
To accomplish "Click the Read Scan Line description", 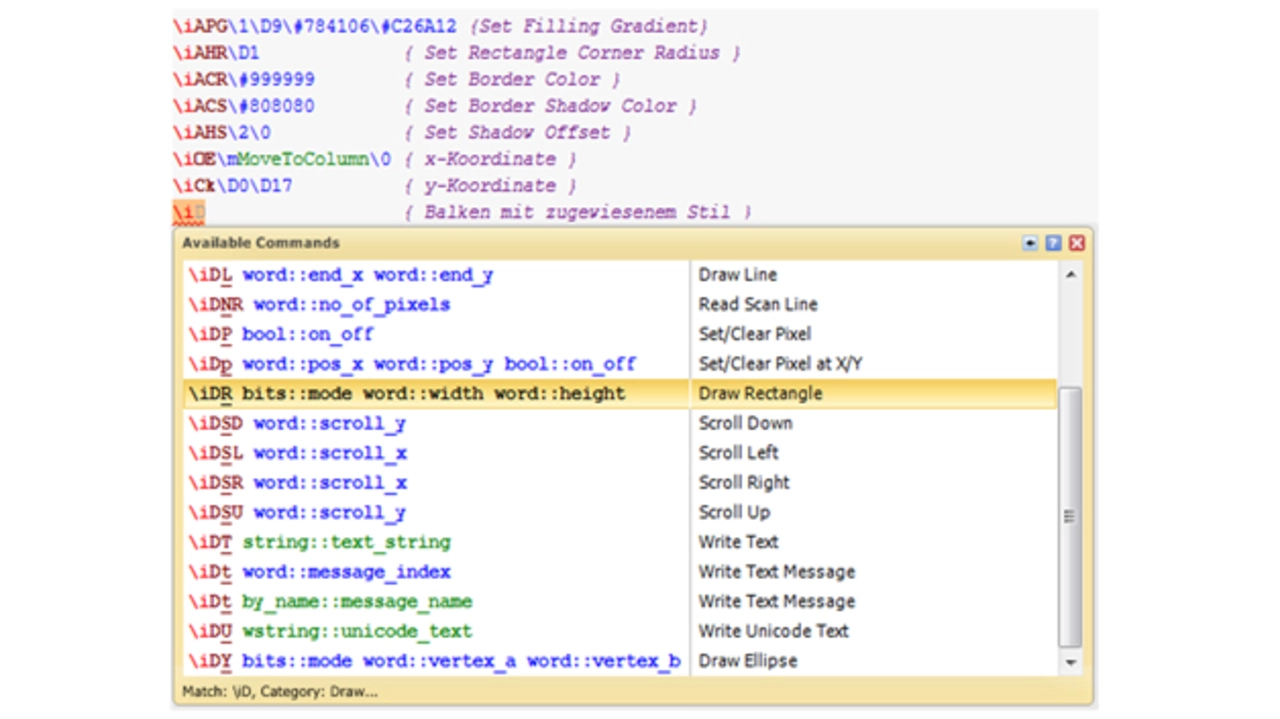I will [758, 304].
